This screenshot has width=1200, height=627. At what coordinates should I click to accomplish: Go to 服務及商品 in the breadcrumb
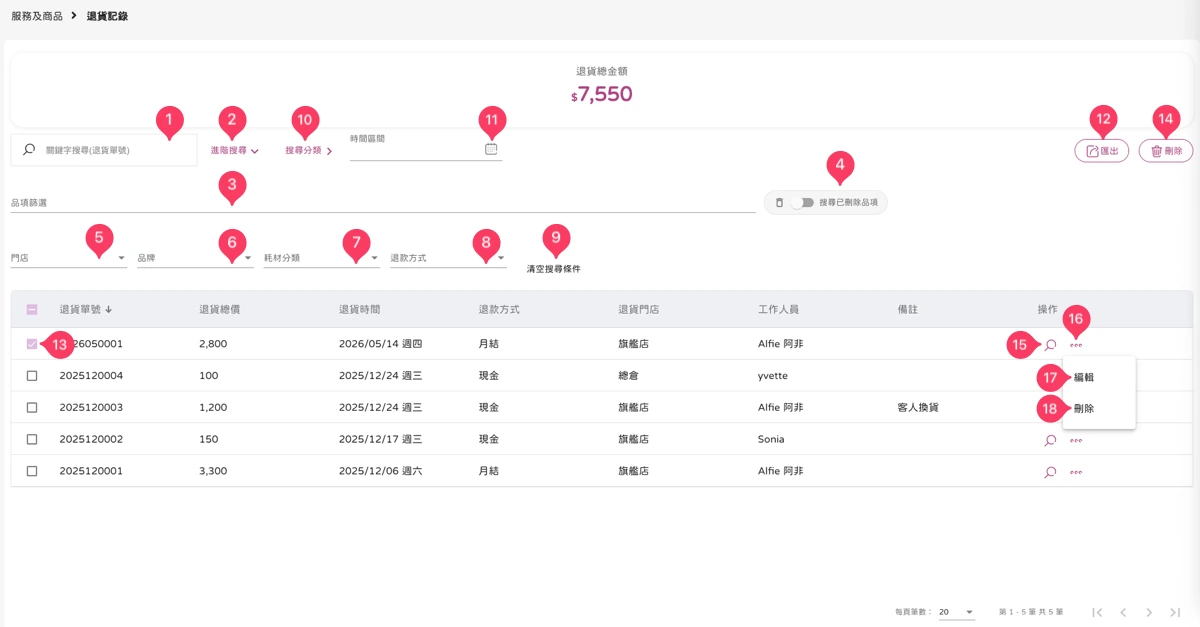37,16
